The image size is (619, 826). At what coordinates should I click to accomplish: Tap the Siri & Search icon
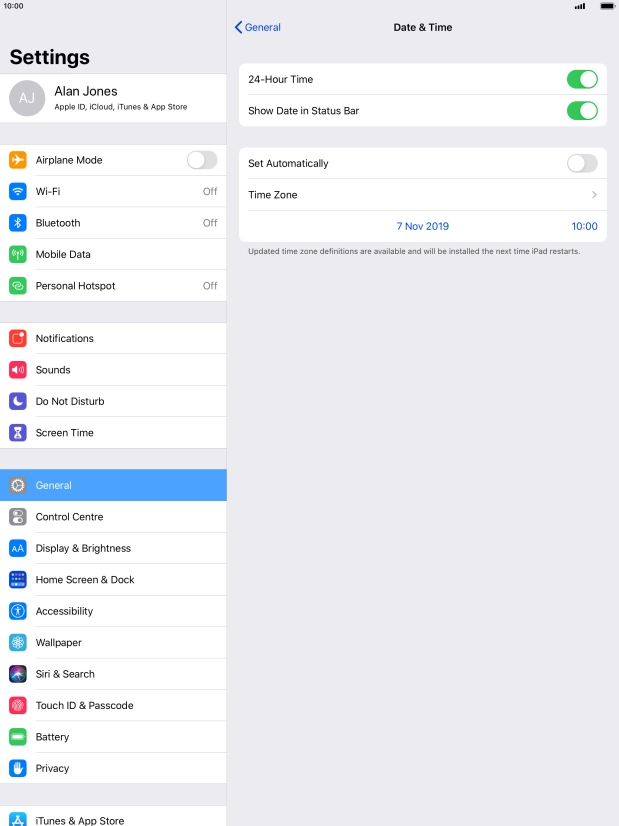(x=18, y=674)
